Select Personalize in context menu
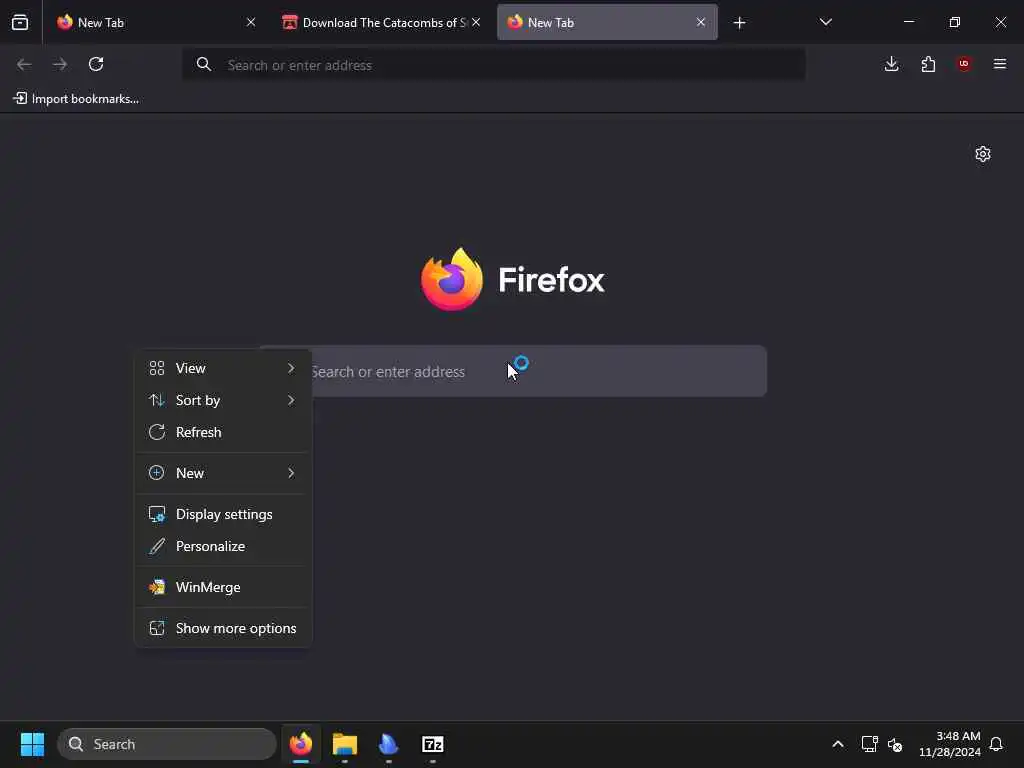 click(223, 546)
